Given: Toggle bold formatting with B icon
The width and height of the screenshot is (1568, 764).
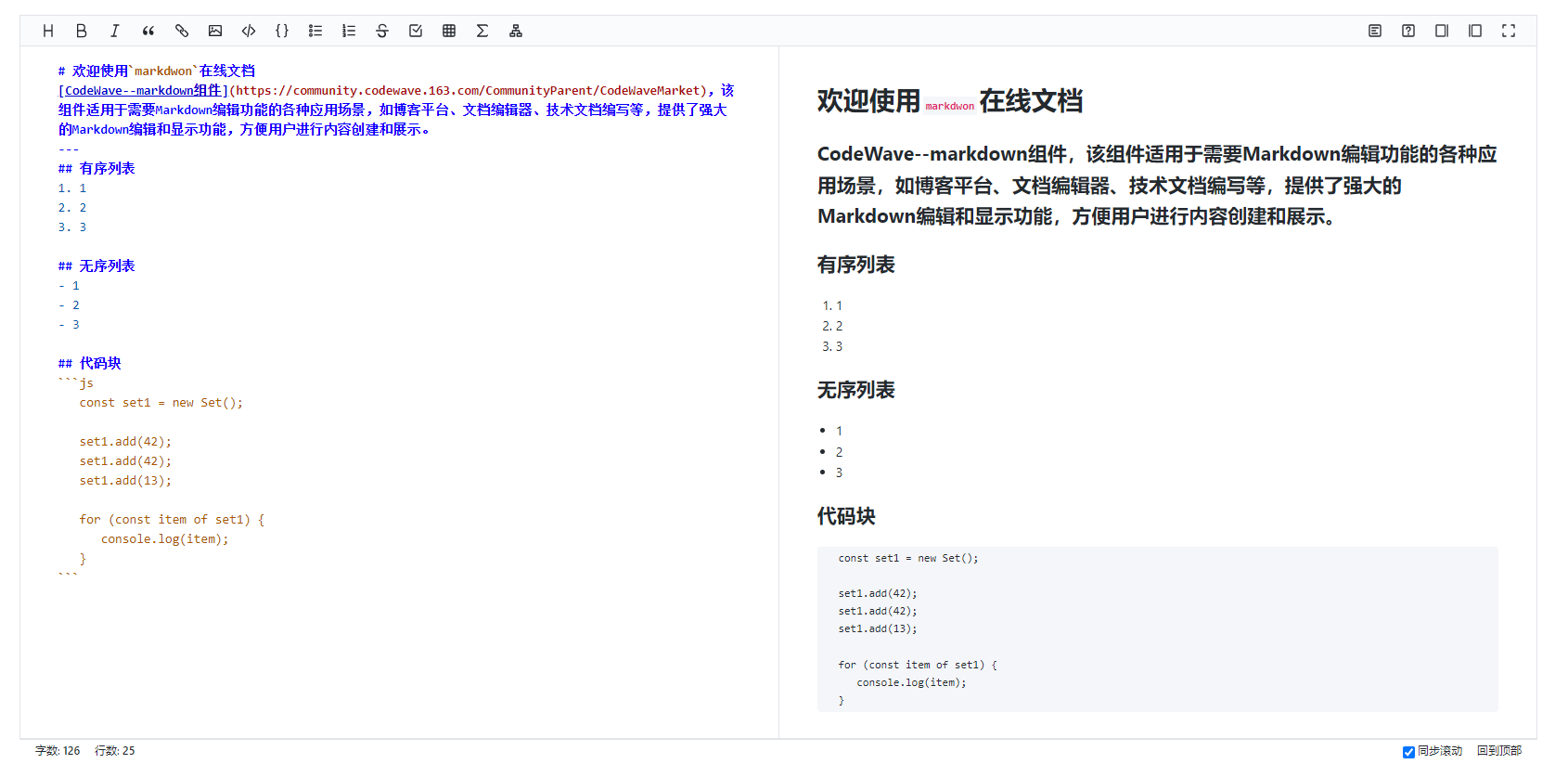Looking at the screenshot, I should point(82,31).
